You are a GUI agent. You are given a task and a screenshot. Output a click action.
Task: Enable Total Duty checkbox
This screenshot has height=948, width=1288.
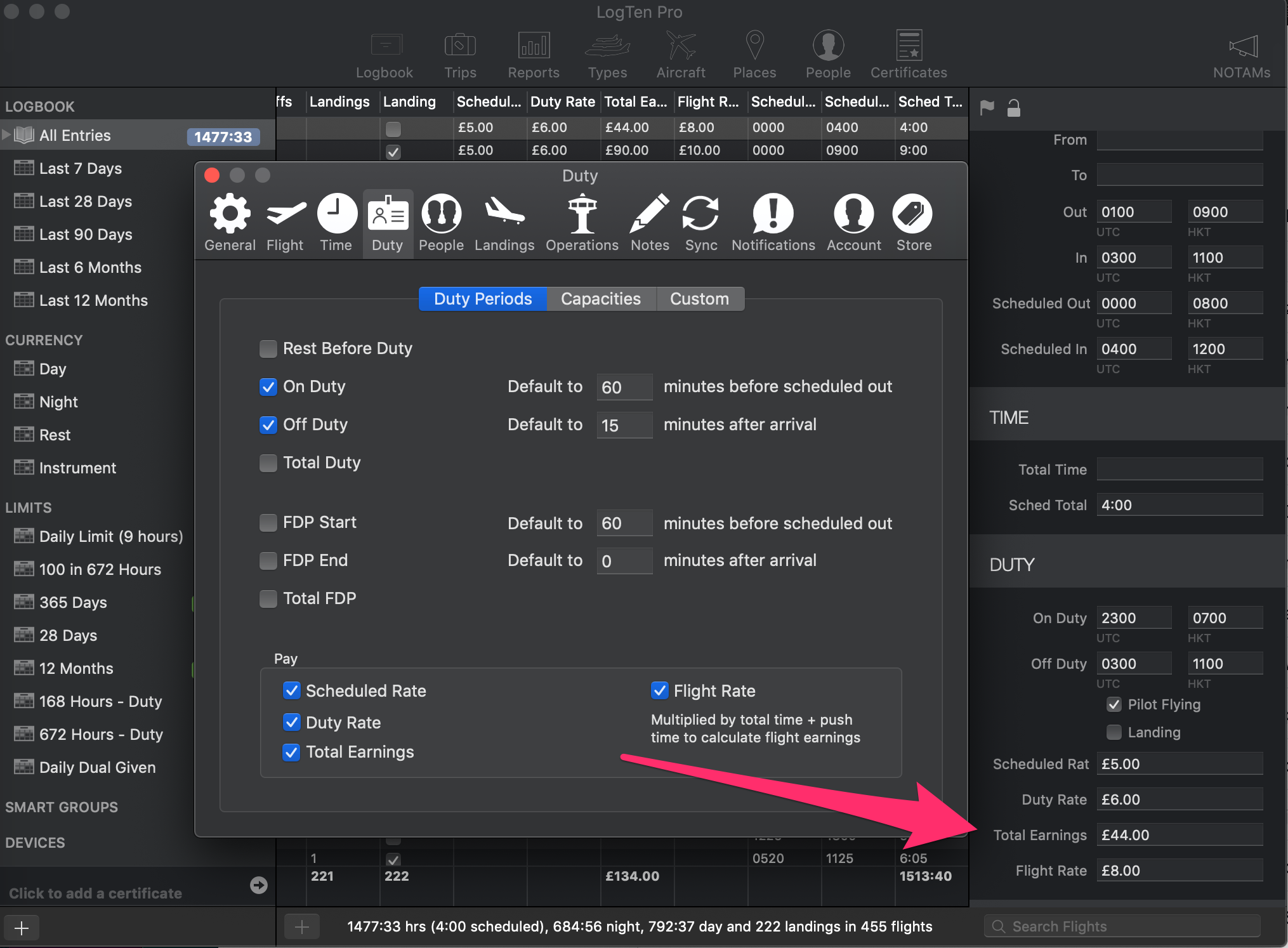point(268,463)
